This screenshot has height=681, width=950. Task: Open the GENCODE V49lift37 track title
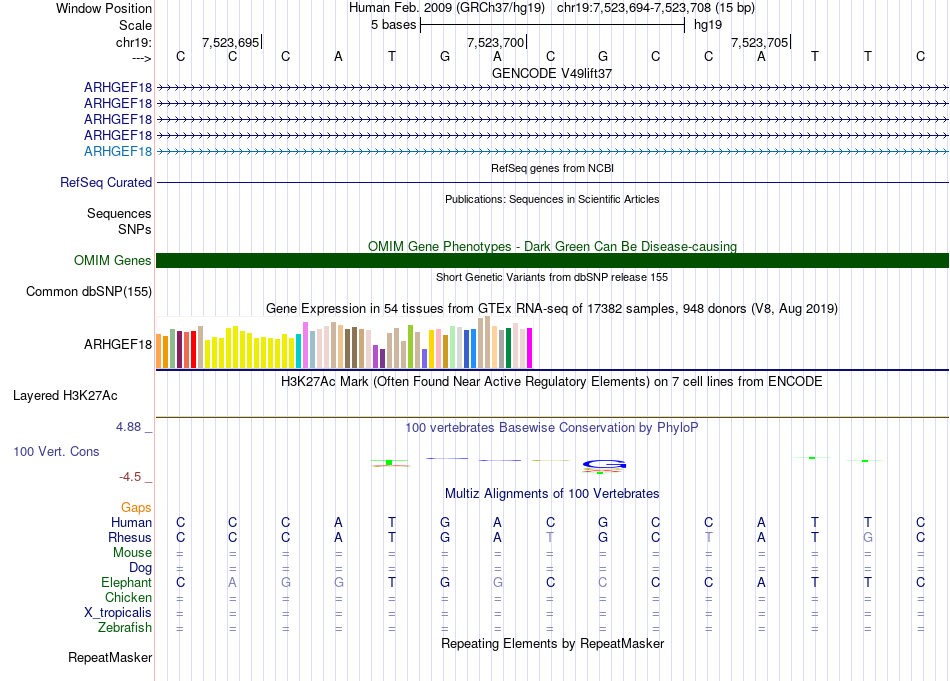(552, 74)
